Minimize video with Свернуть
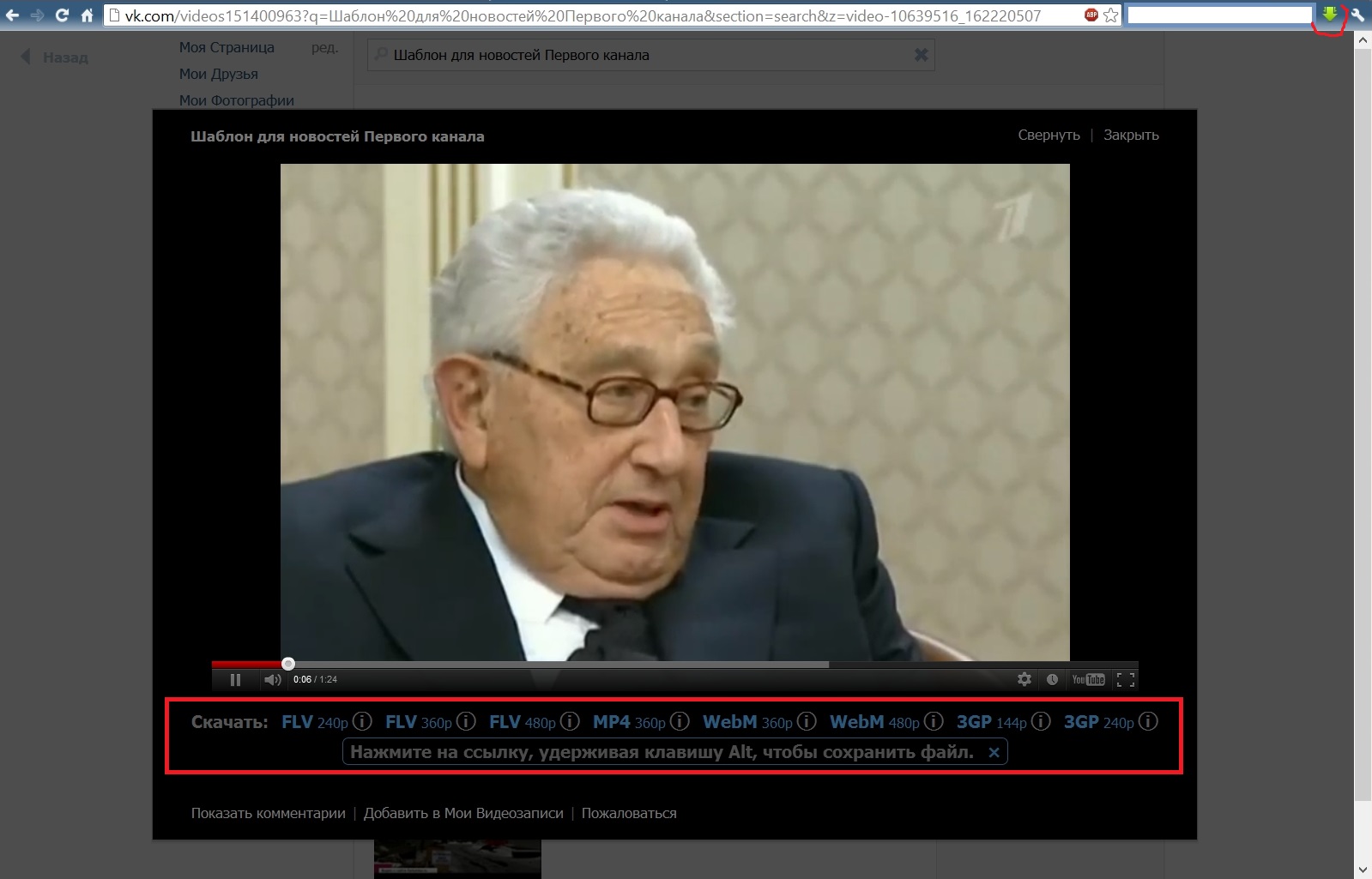 1049,135
